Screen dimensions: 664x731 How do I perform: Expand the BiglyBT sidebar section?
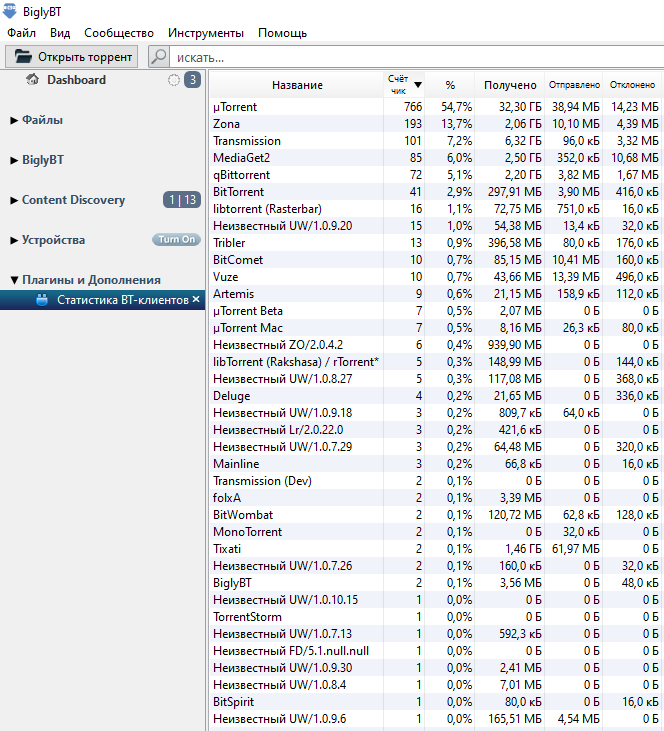pyautogui.click(x=14, y=160)
